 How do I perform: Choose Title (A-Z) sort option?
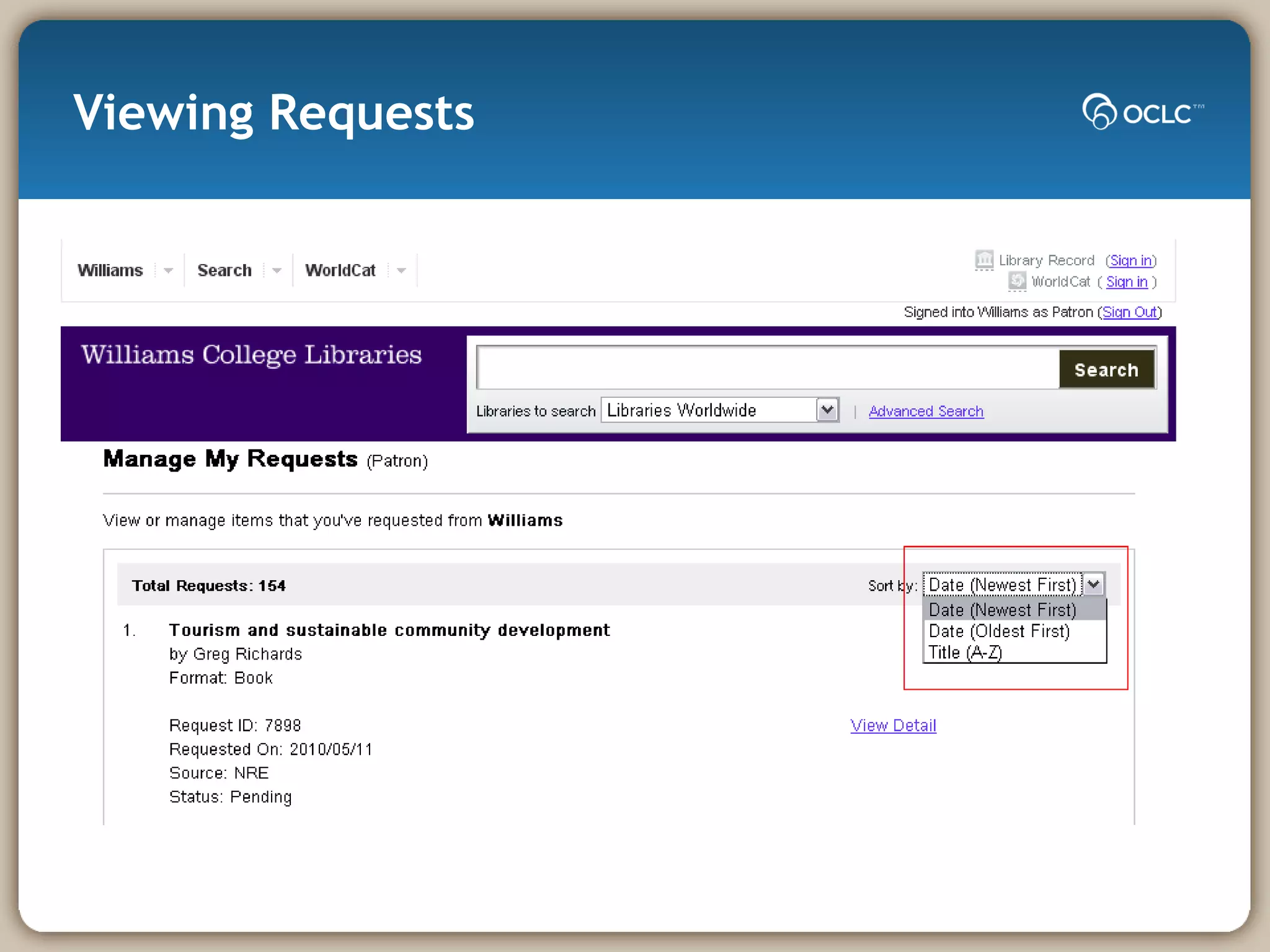pos(1015,652)
